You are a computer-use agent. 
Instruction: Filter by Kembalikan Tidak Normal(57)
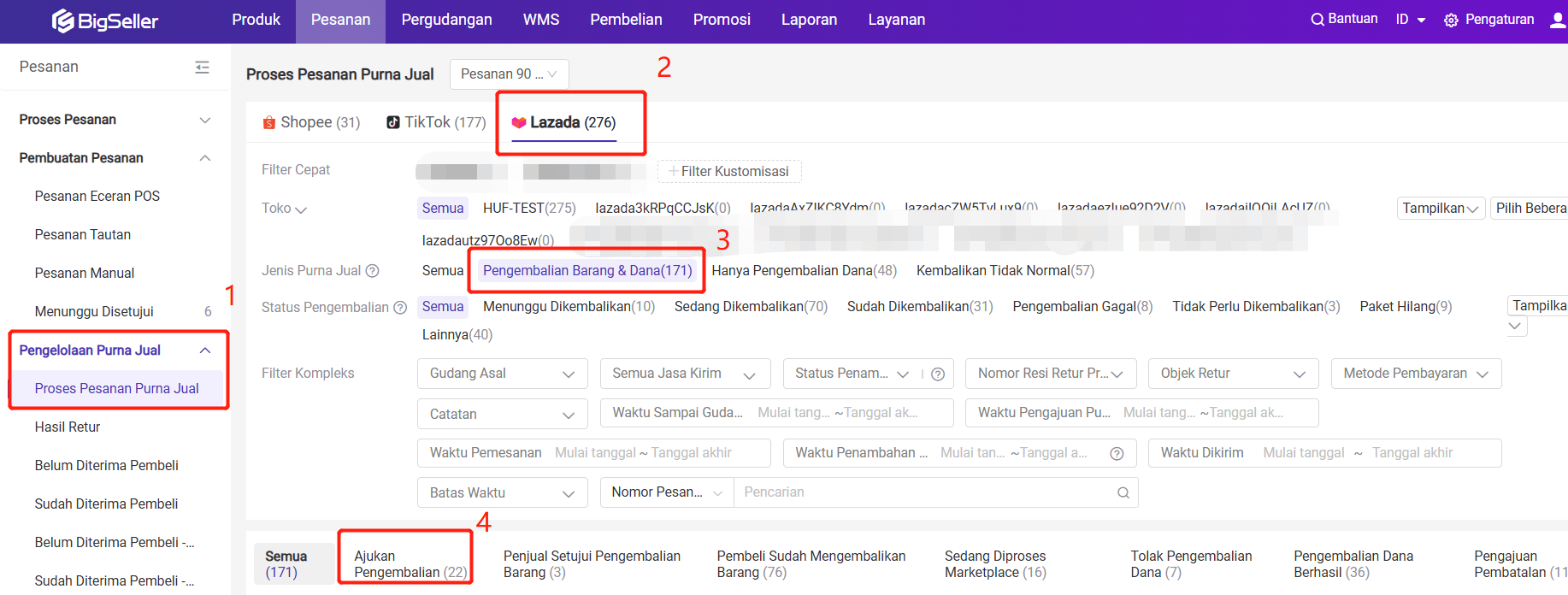(x=1005, y=271)
